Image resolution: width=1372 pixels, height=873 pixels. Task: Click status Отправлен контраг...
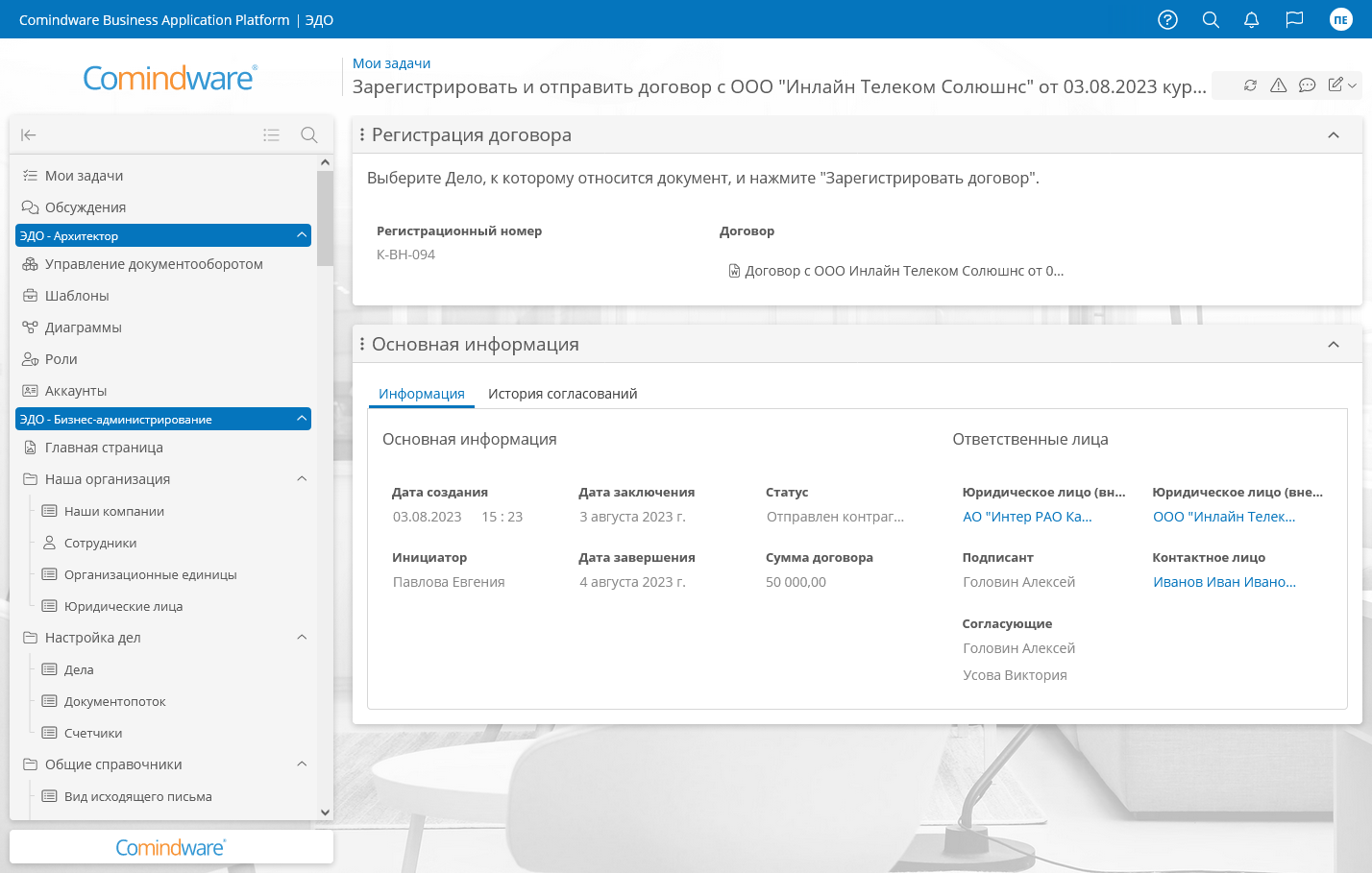[835, 517]
